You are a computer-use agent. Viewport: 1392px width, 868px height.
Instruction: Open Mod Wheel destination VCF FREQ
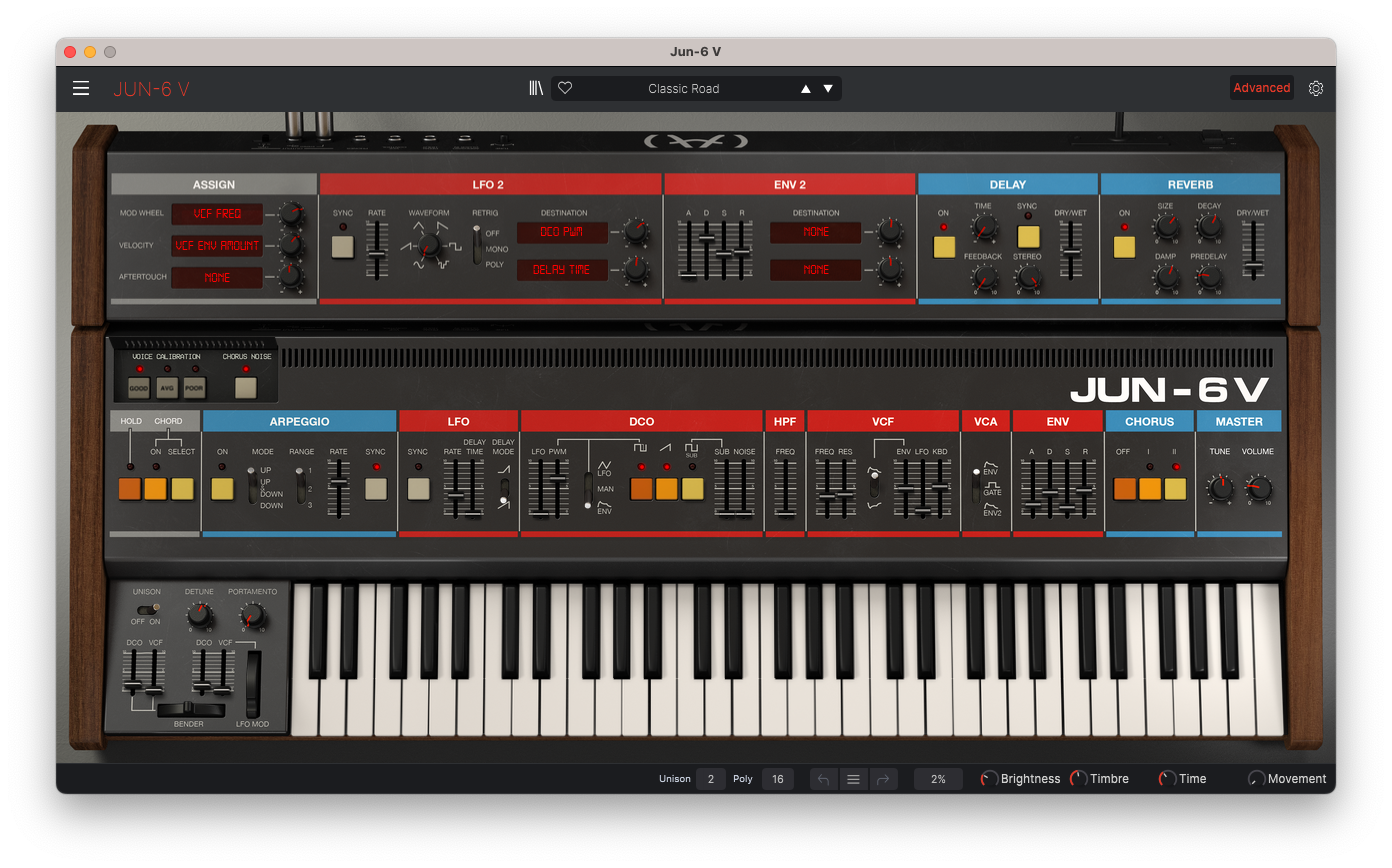[217, 214]
